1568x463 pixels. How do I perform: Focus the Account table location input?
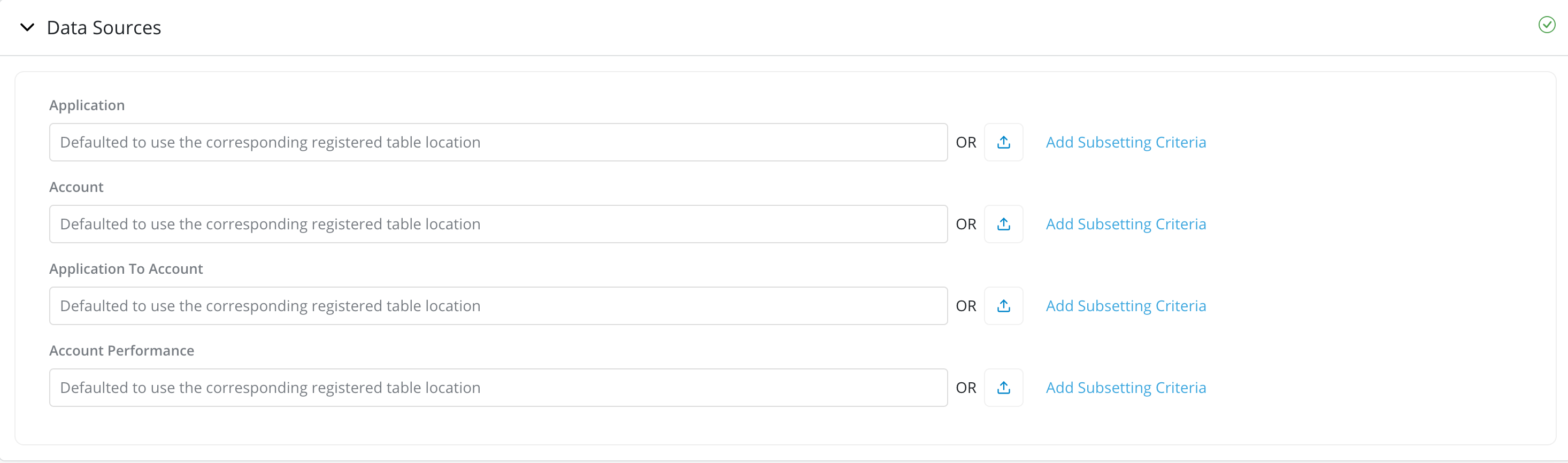tap(498, 225)
